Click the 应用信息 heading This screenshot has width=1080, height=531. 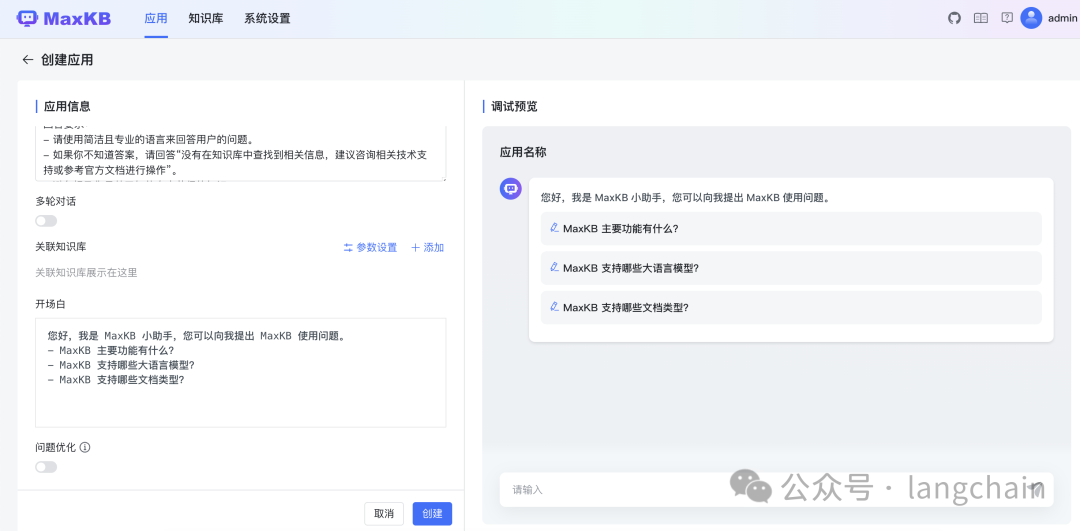pos(67,107)
